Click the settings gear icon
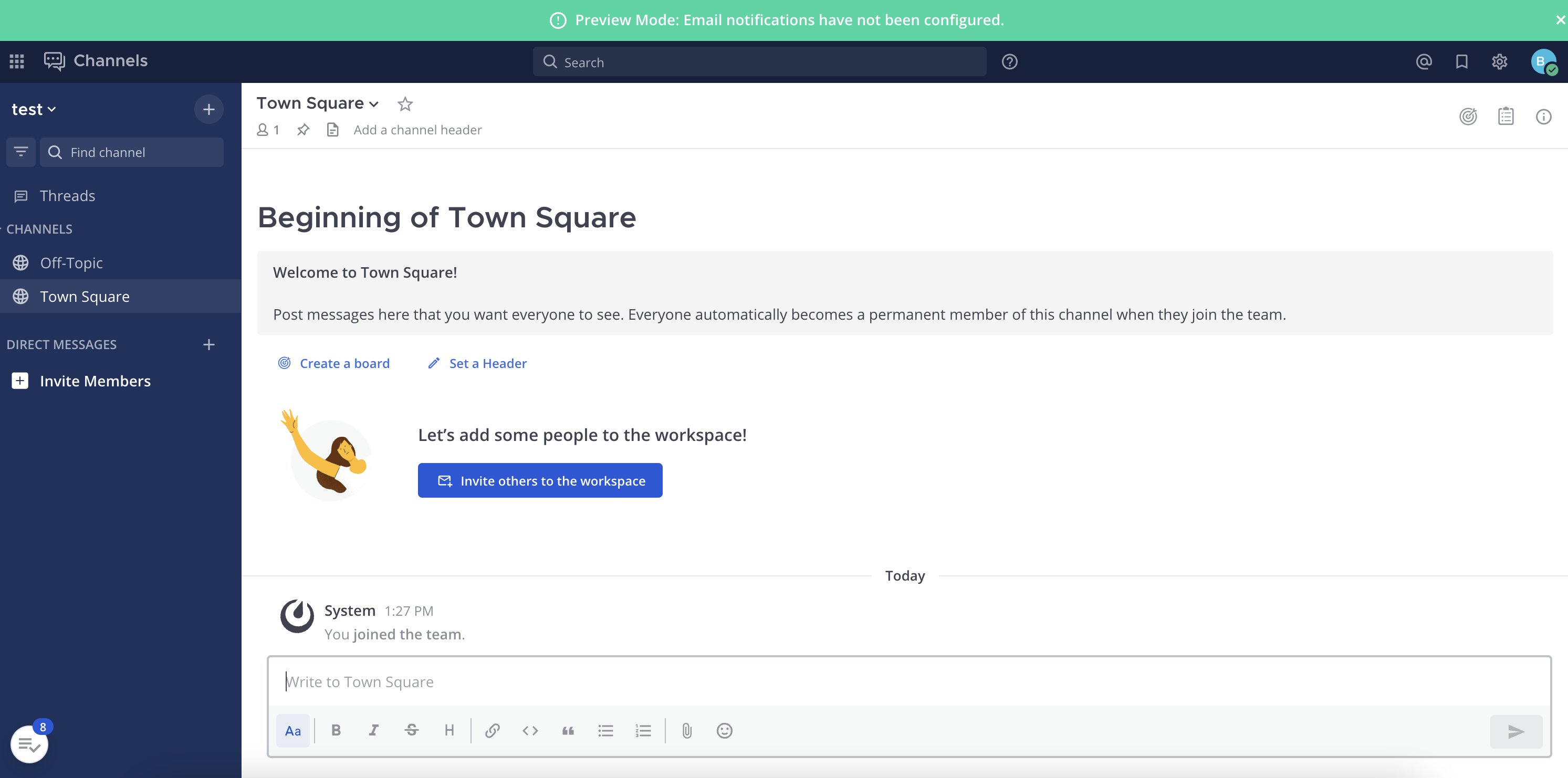 tap(1500, 62)
